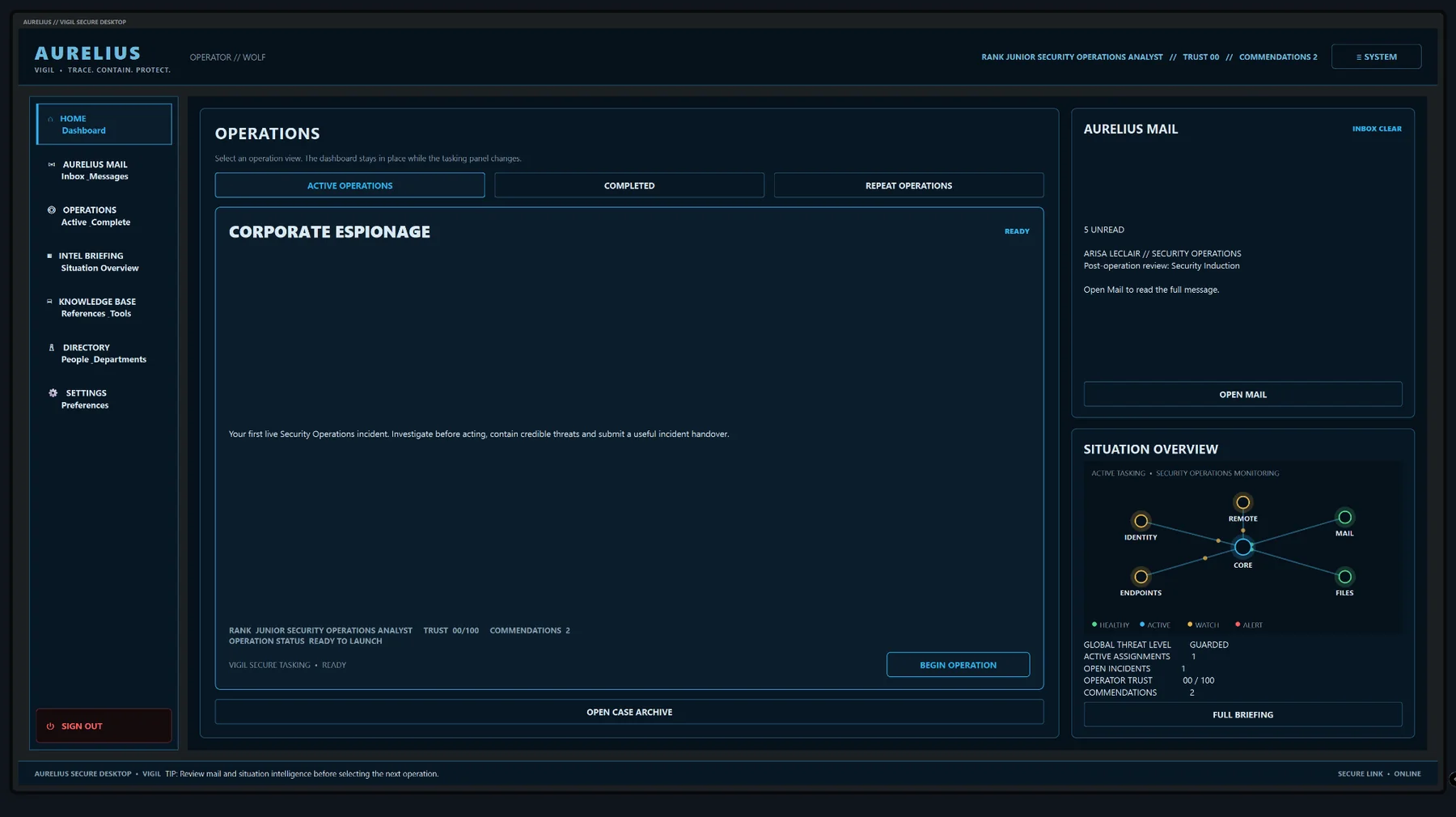Open Settings Preferences label in sidebar

tap(85, 399)
